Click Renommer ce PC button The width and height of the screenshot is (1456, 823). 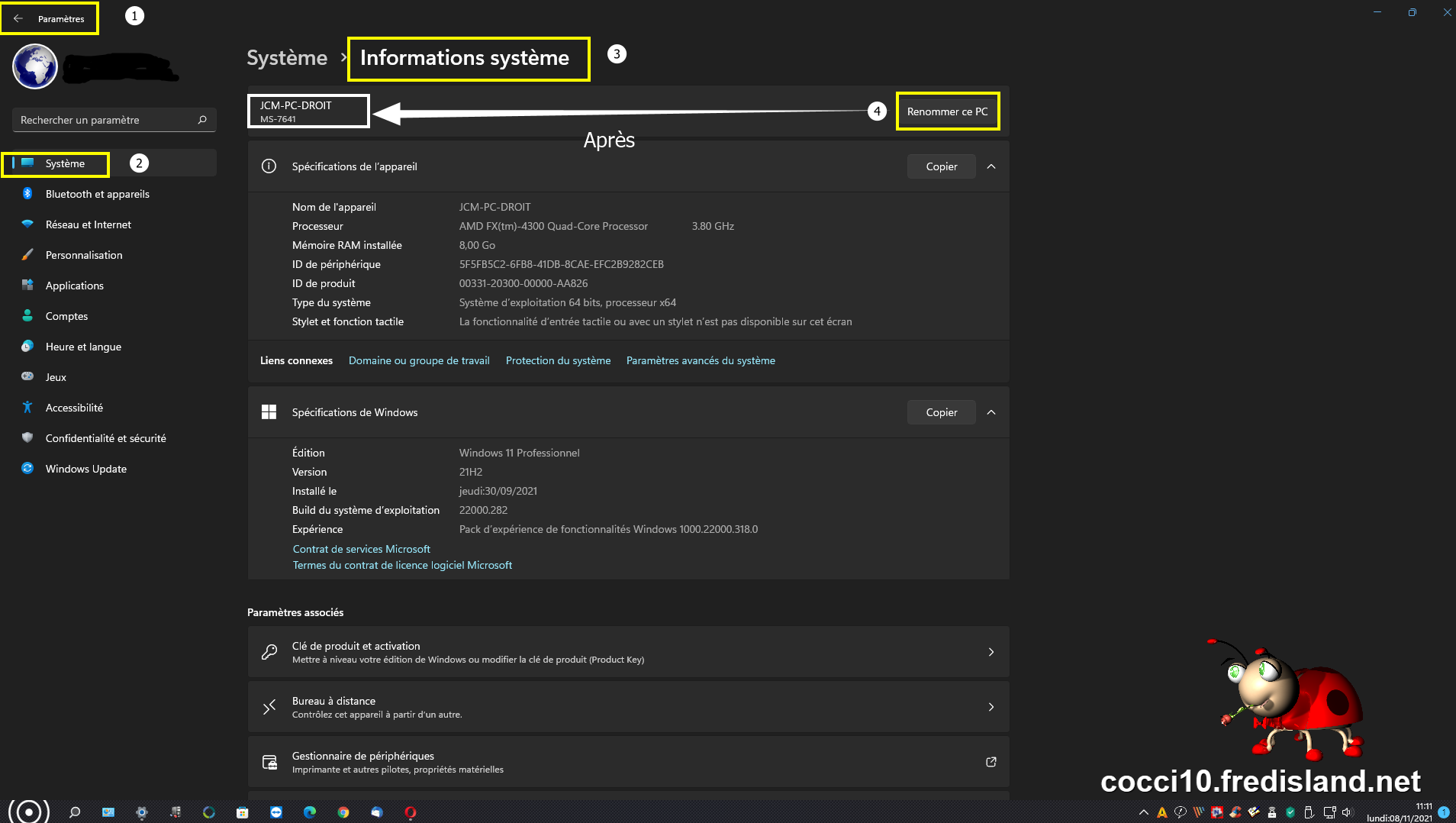click(x=947, y=111)
